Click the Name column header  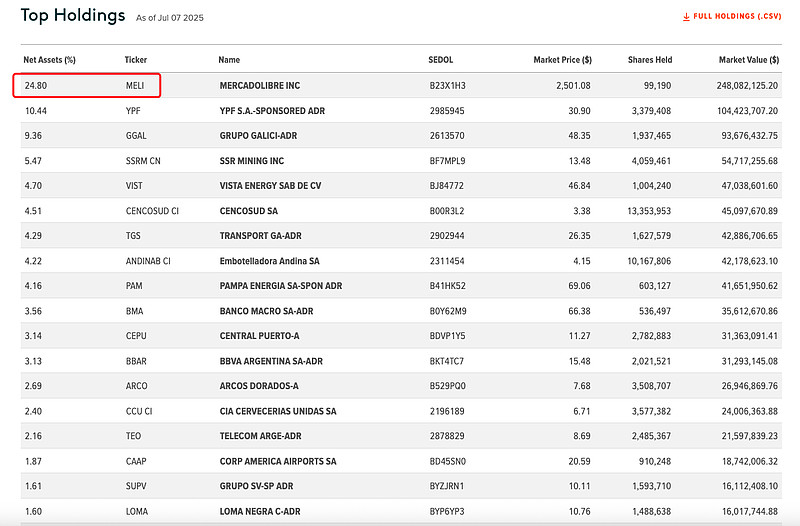click(229, 60)
